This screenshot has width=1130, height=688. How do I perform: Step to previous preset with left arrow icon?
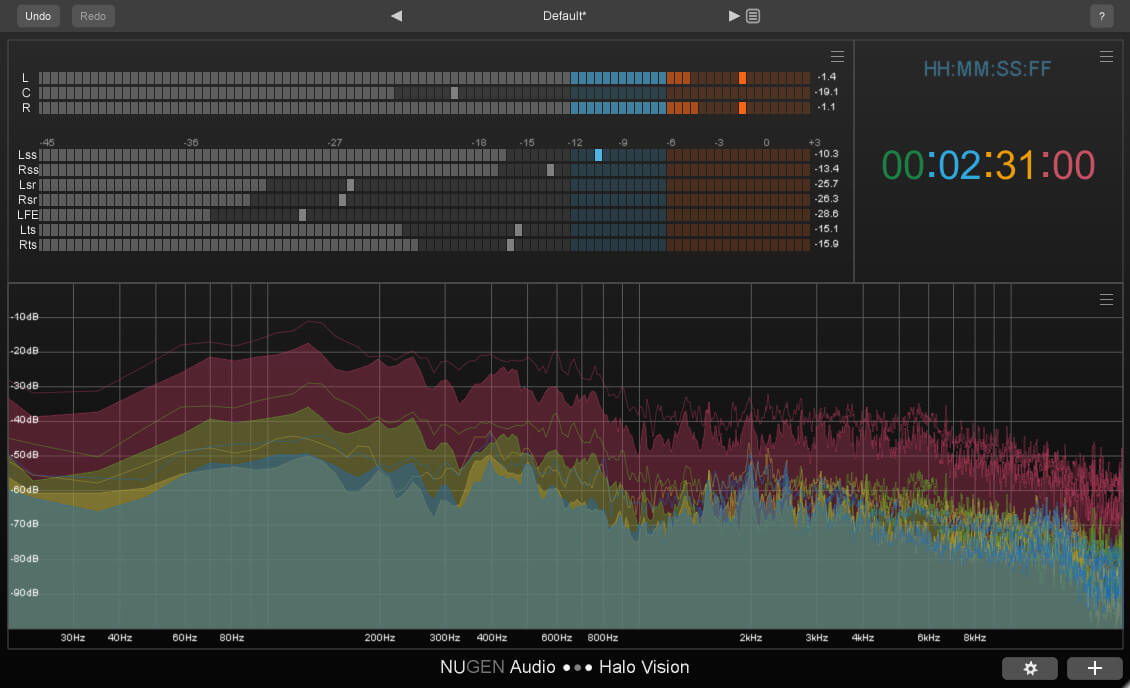396,15
